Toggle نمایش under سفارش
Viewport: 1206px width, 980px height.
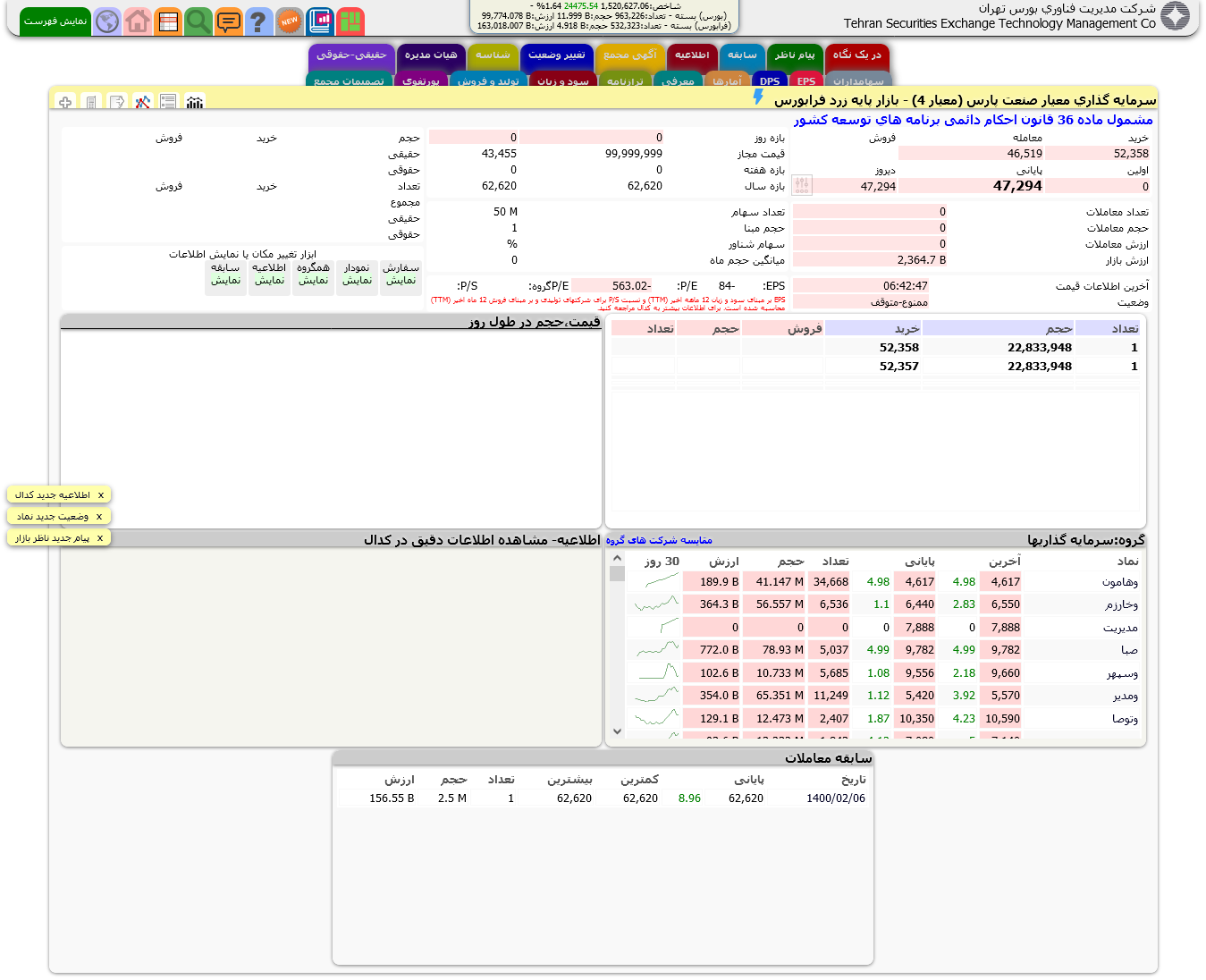(401, 280)
